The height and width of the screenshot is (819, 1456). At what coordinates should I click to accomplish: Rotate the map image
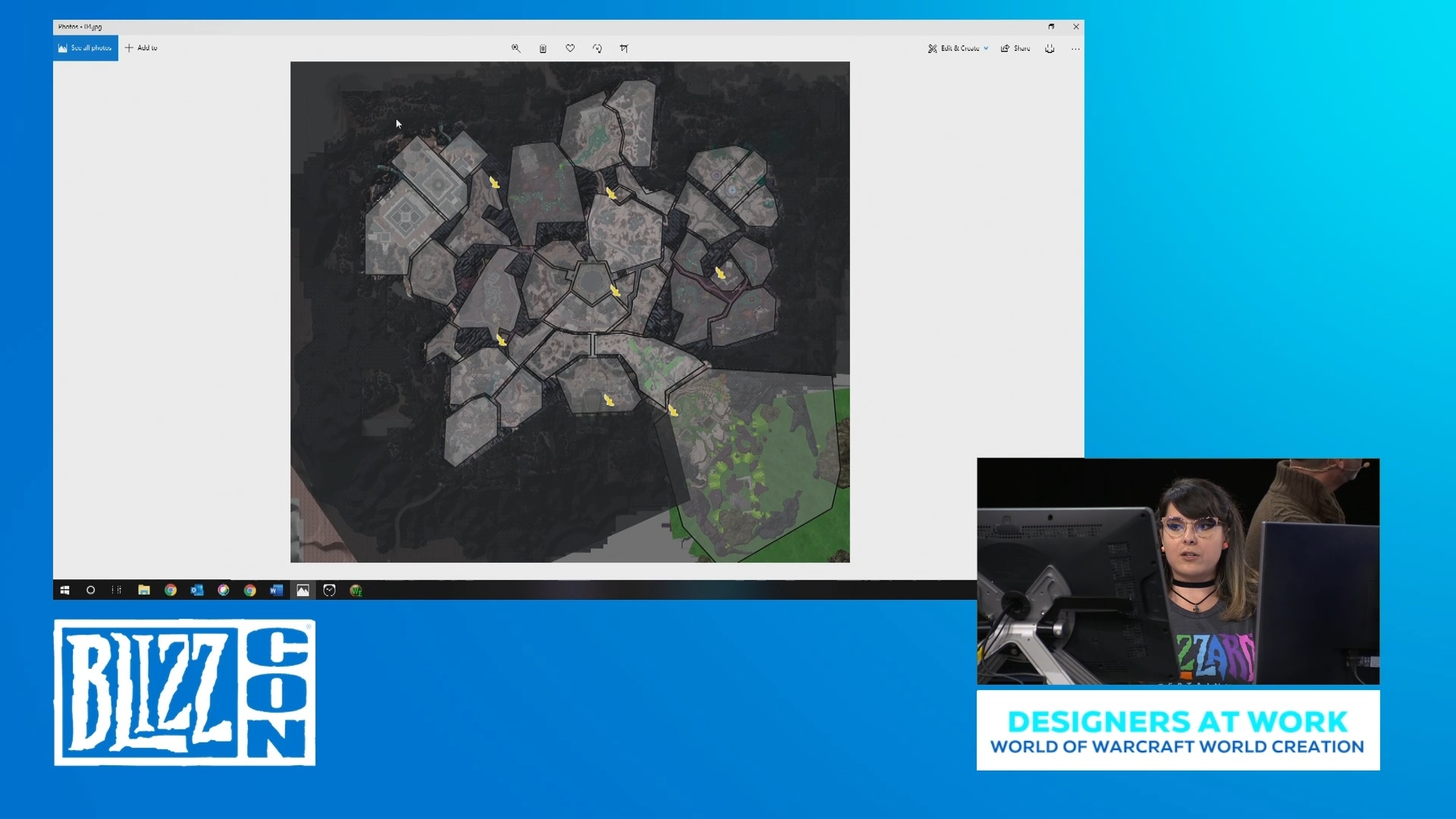click(x=597, y=48)
